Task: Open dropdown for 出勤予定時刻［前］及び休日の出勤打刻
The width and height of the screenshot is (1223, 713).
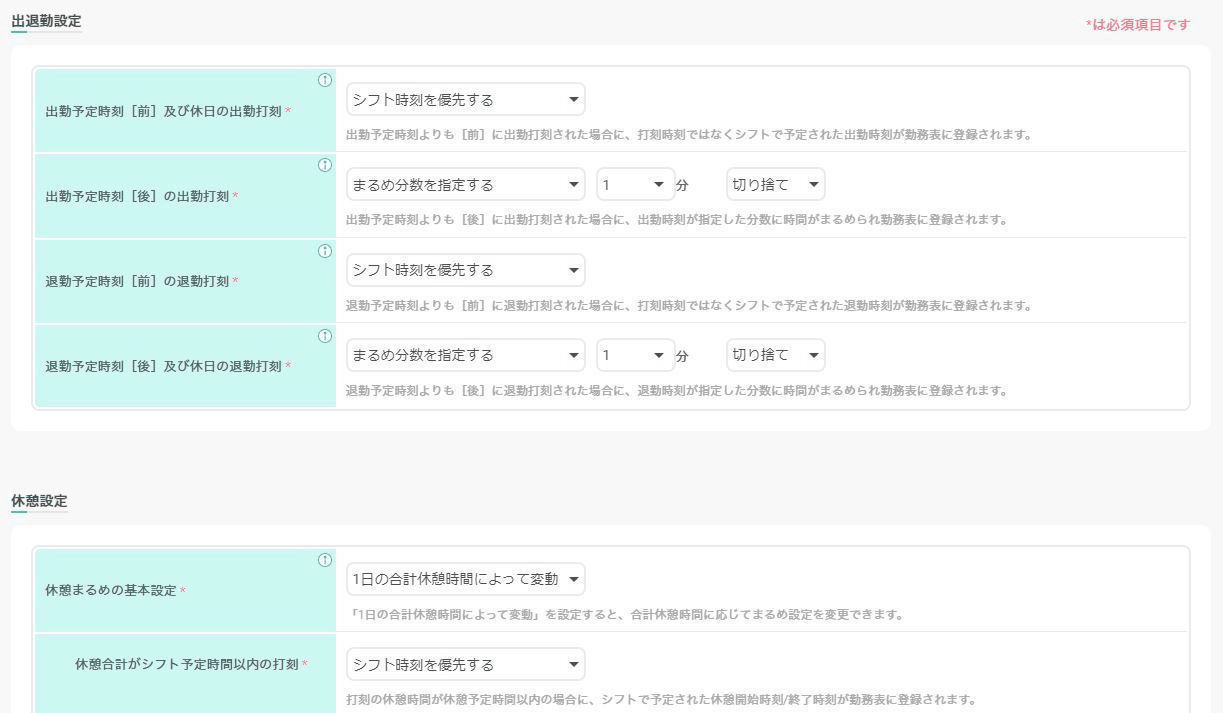Action: pos(465,100)
